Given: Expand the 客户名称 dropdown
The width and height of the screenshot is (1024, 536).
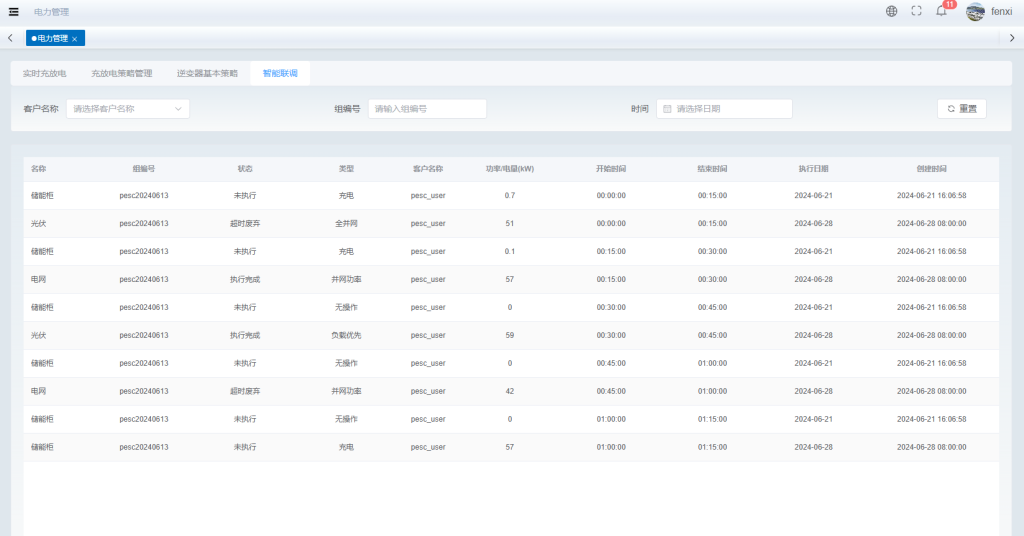Looking at the screenshot, I should click(128, 108).
